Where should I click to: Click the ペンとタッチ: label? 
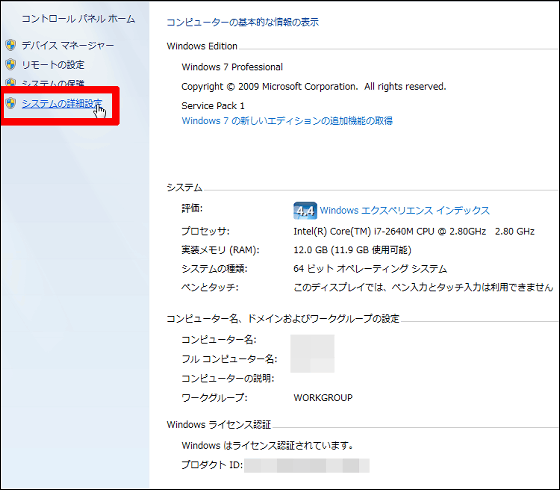210,287
